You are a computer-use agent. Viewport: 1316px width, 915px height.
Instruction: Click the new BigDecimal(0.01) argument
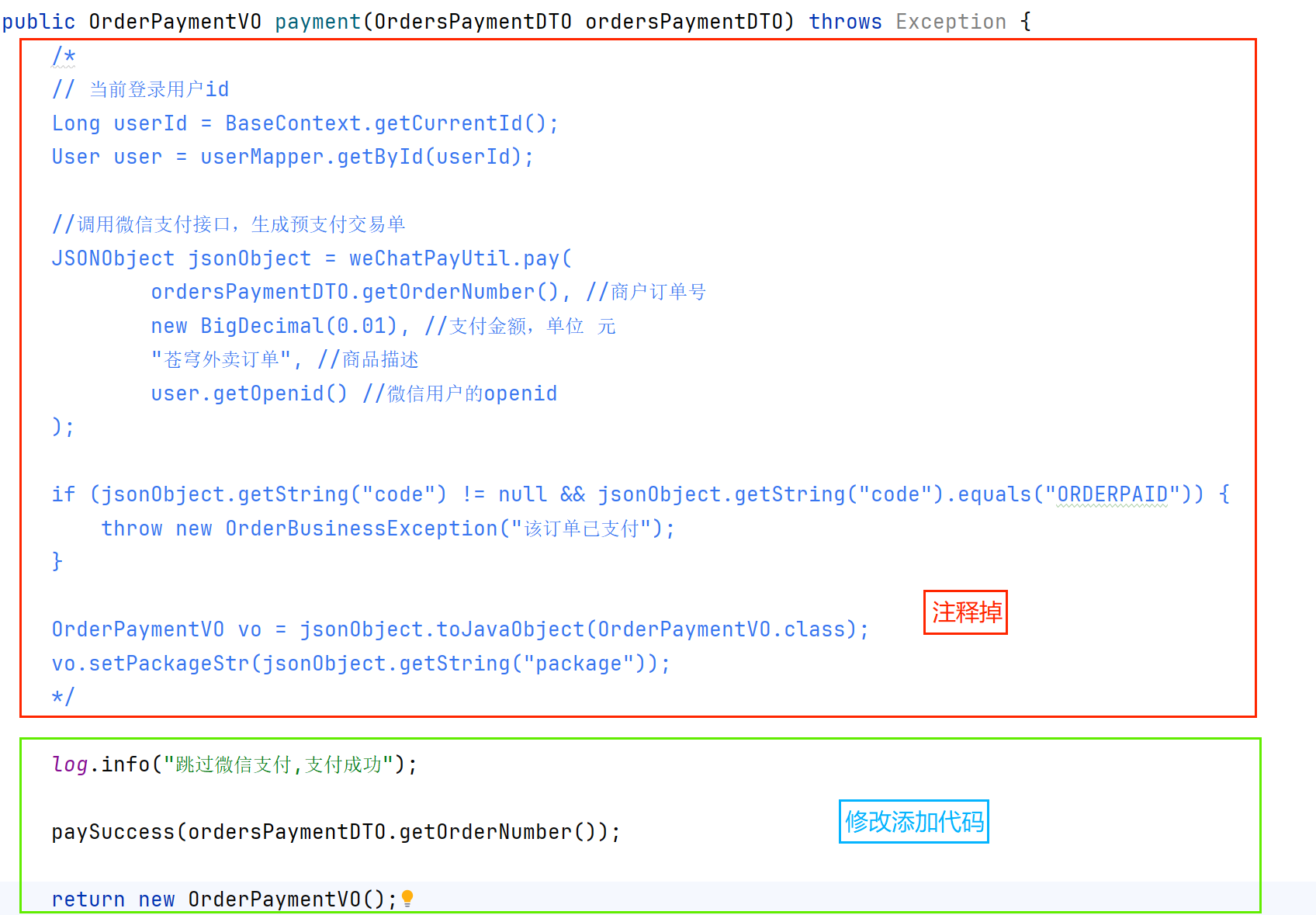pyautogui.click(x=274, y=326)
